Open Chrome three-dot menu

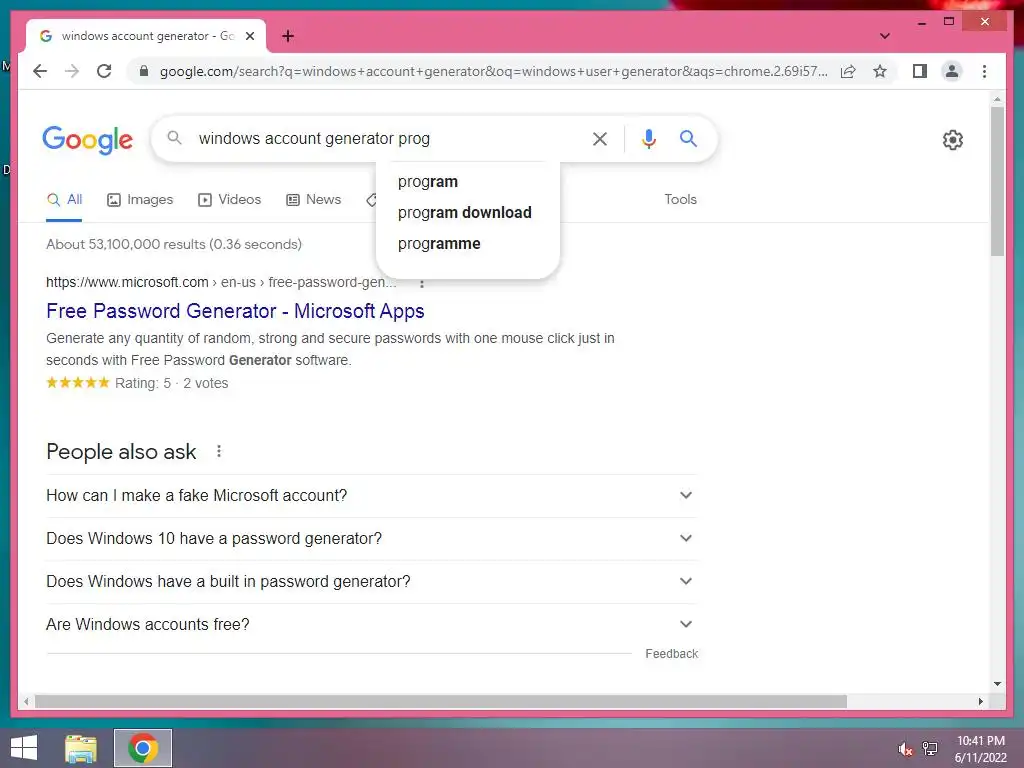click(984, 71)
